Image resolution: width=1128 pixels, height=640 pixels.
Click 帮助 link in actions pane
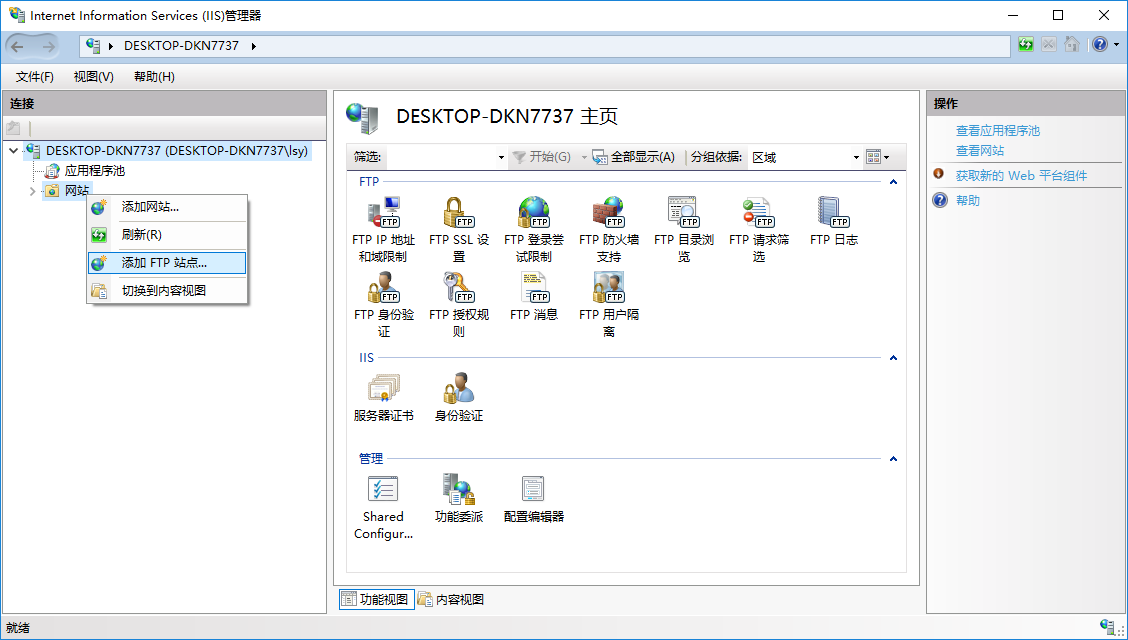pyautogui.click(x=968, y=201)
